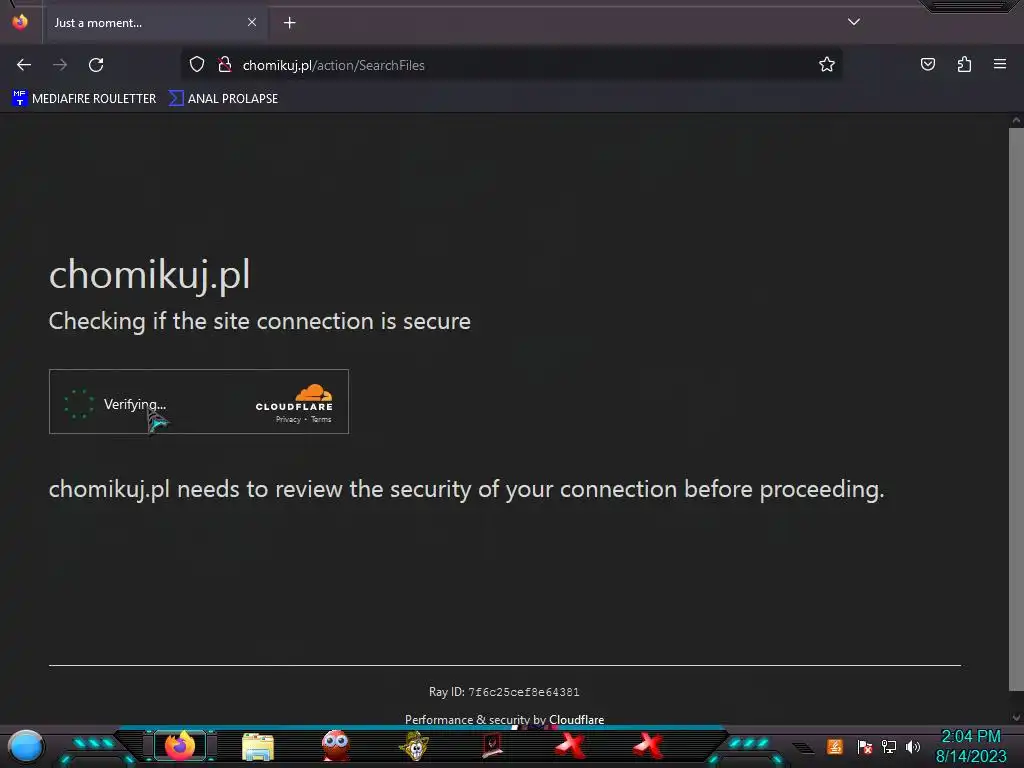The height and width of the screenshot is (768, 1024).
Task: Click the Cloudflare logo in verification box
Action: pos(294,398)
